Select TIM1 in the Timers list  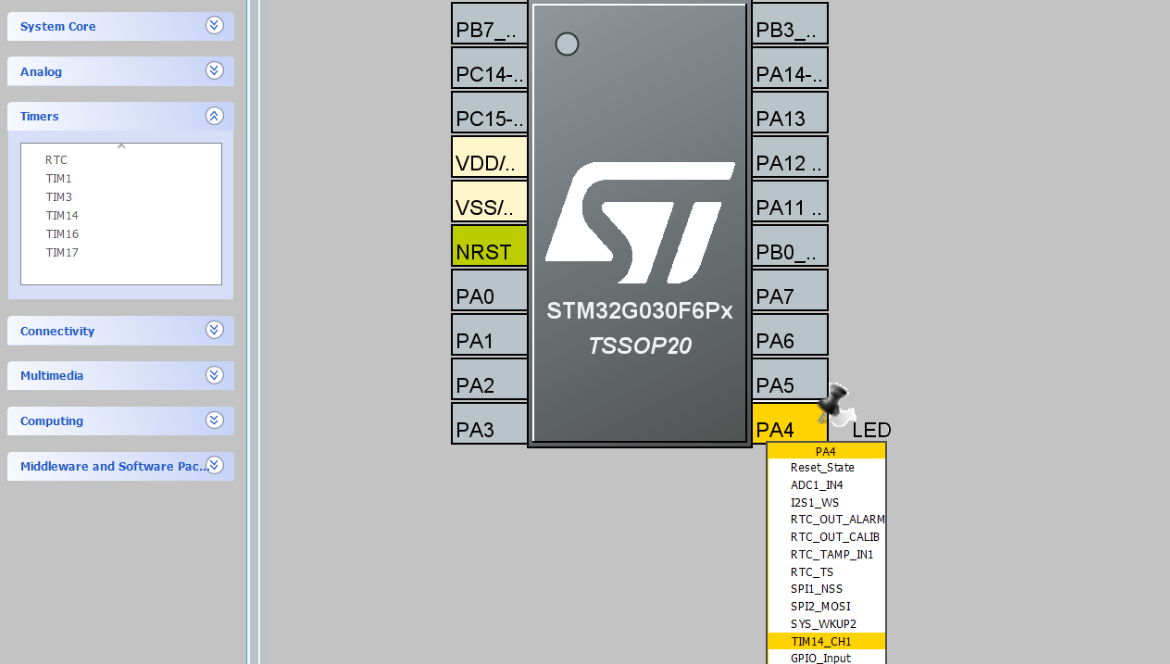(58, 178)
